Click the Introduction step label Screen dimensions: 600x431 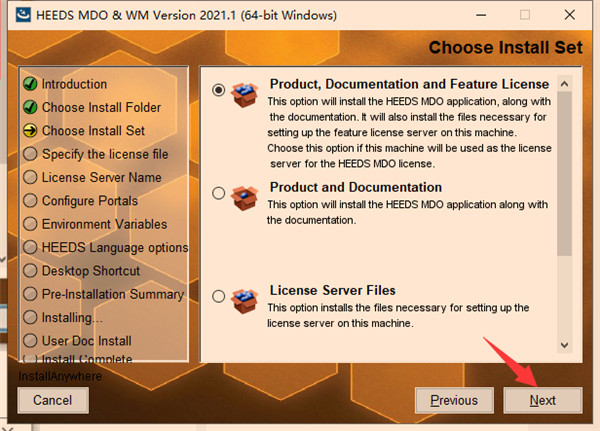[74, 84]
